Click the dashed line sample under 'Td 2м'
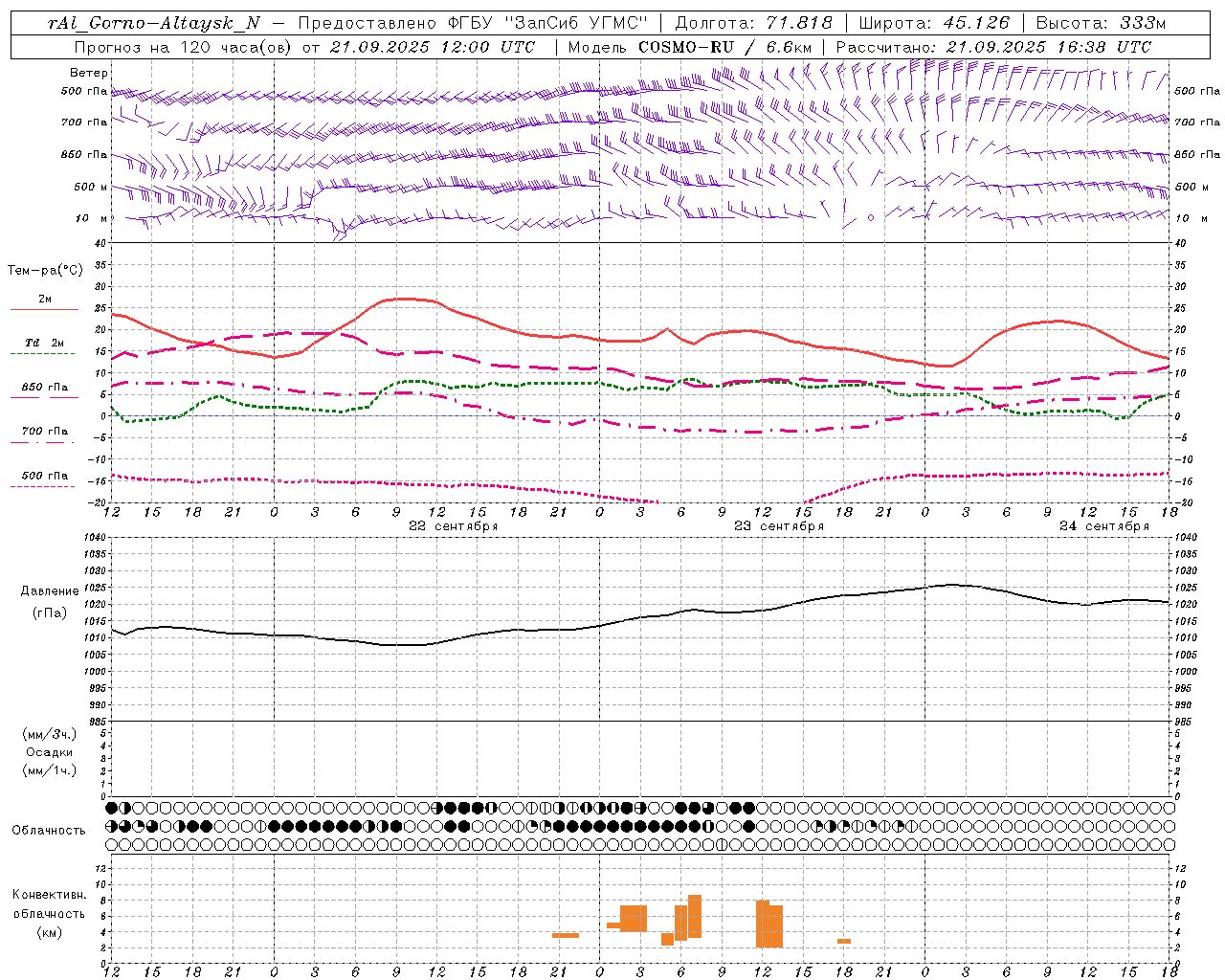1225x980 pixels. click(x=42, y=354)
